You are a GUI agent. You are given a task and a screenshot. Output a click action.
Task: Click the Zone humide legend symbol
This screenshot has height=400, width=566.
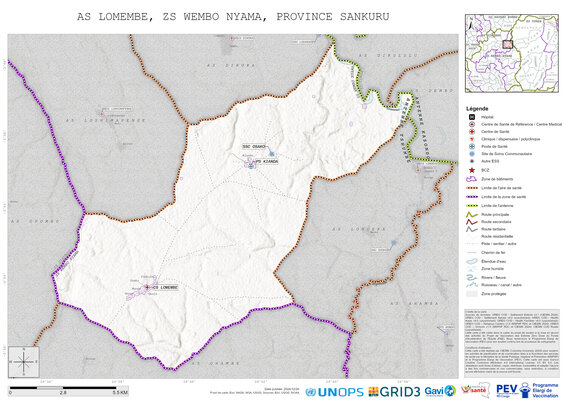(x=471, y=269)
